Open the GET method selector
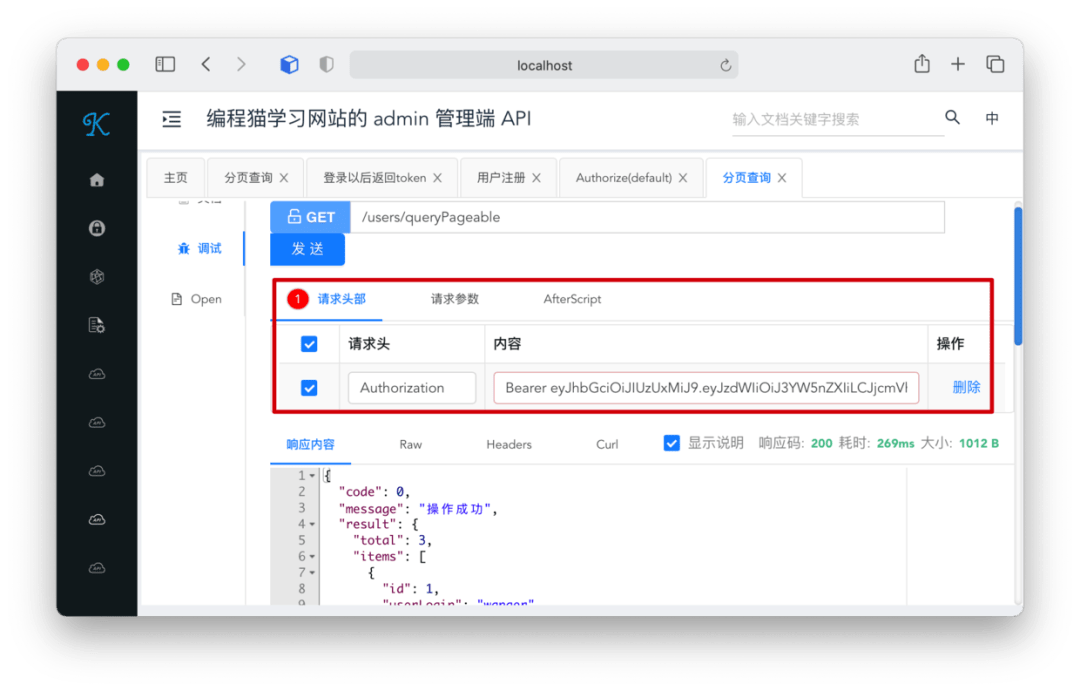Screen dimensions: 1080x691 click(309, 216)
